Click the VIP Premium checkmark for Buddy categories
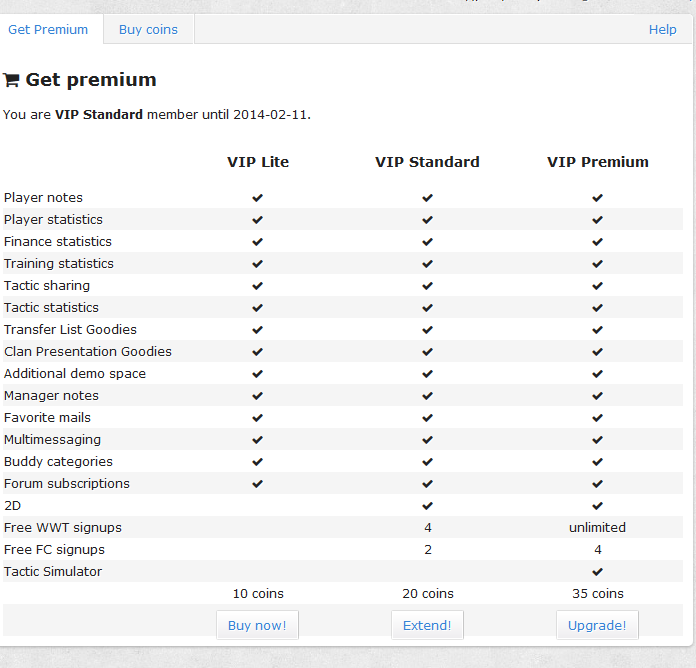Image resolution: width=696 pixels, height=668 pixels. point(597,462)
